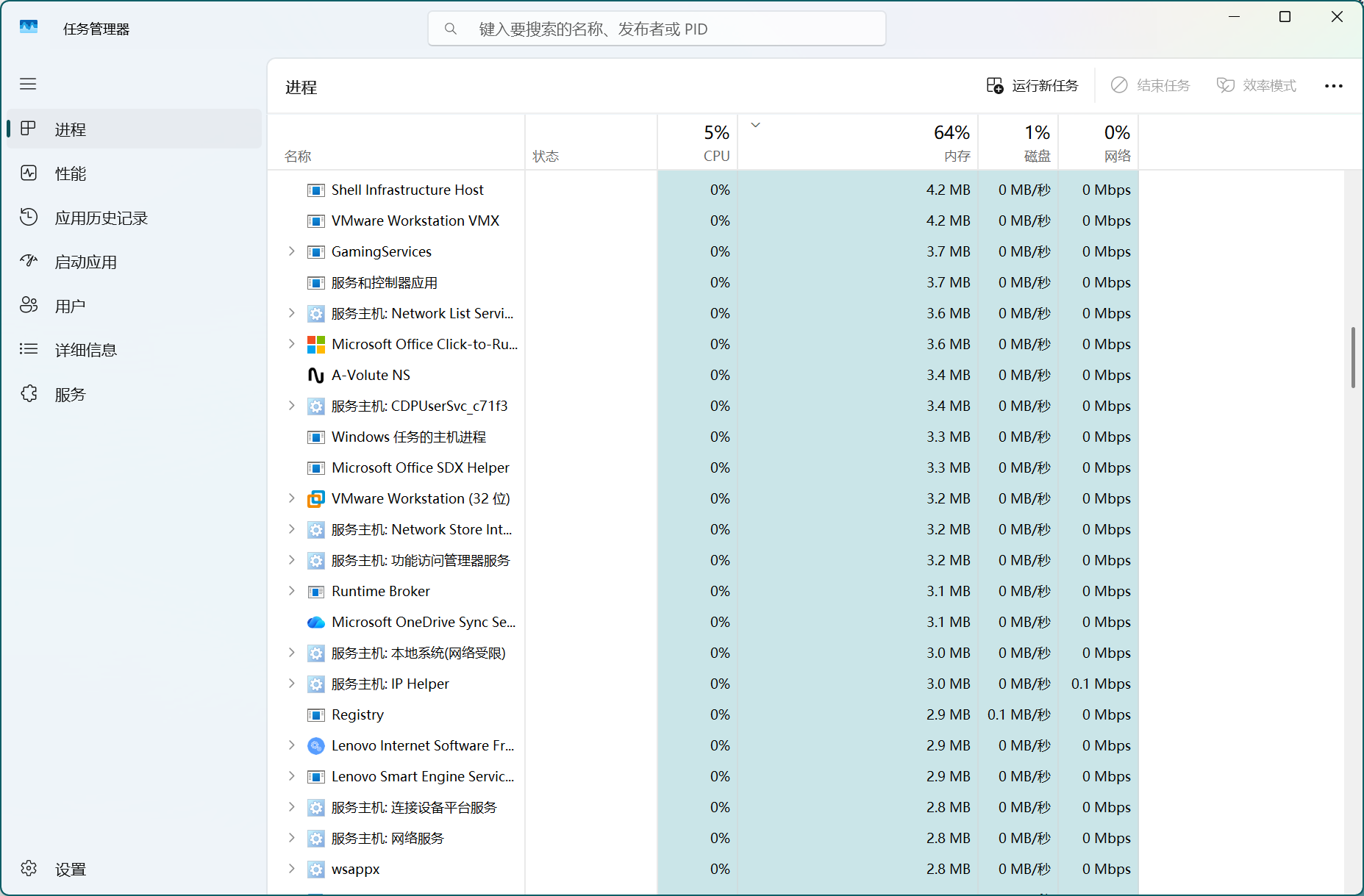The width and height of the screenshot is (1364, 896).
Task: Sort by the 内存 column header
Action: (x=858, y=143)
